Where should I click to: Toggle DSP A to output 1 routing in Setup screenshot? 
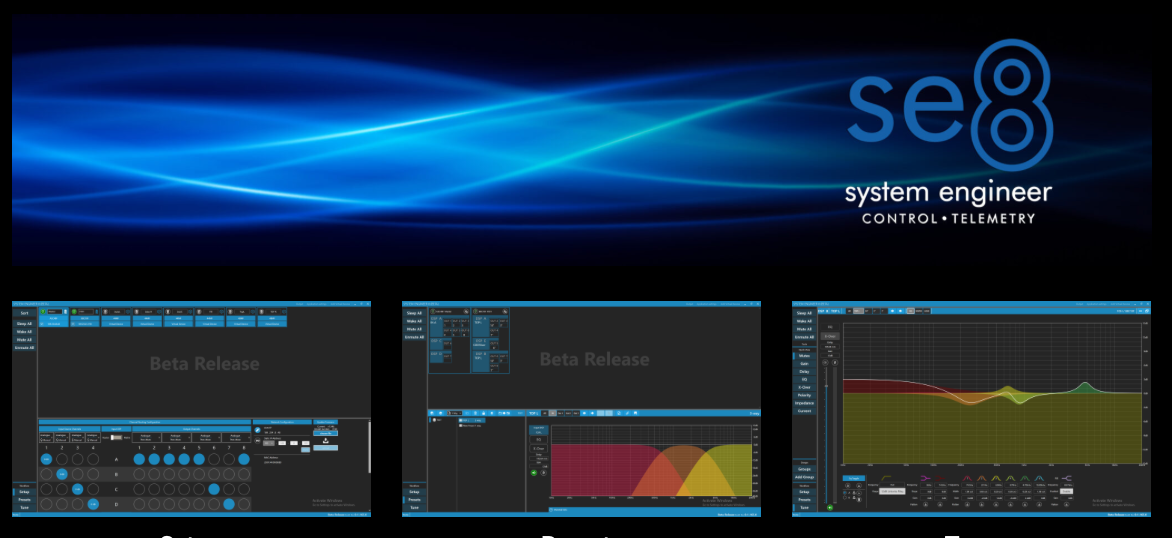pyautogui.click(x=139, y=459)
